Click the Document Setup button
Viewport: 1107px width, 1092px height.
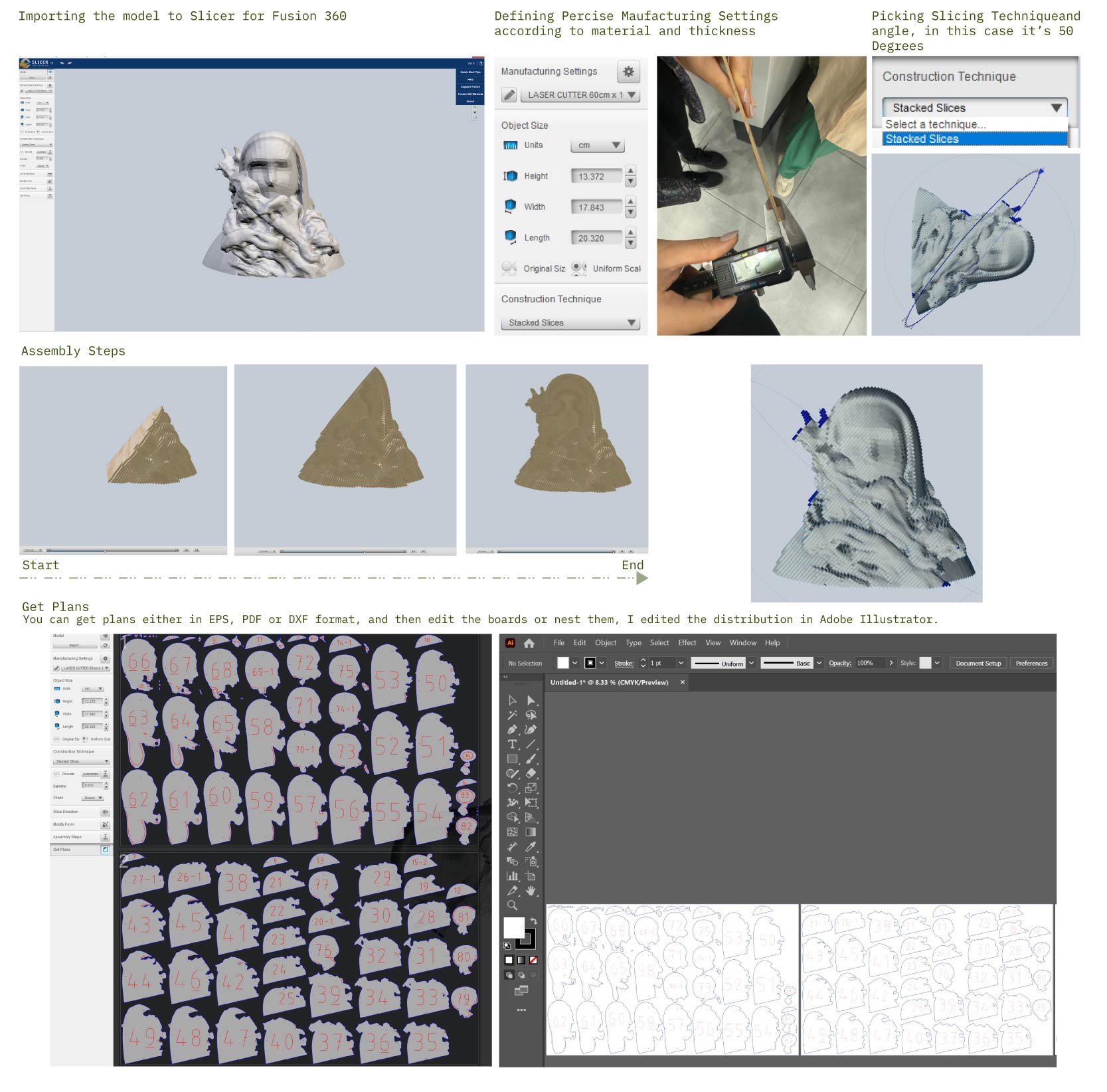(x=978, y=663)
